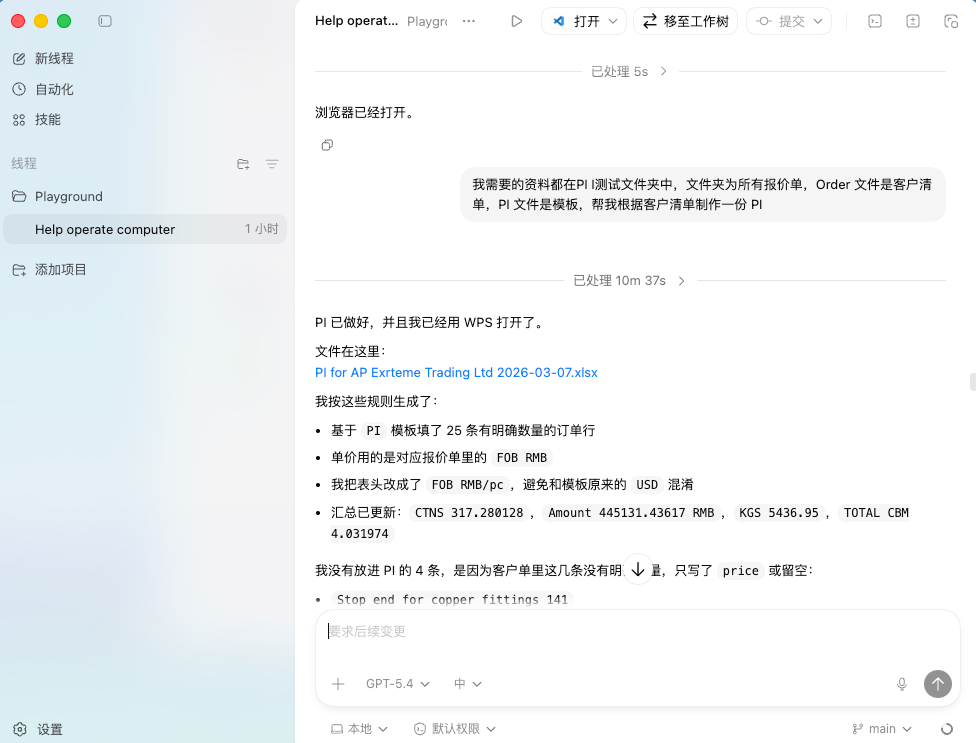The height and width of the screenshot is (743, 976).
Task: Focus the 要求后续变更 input field
Action: pyautogui.click(x=620, y=632)
